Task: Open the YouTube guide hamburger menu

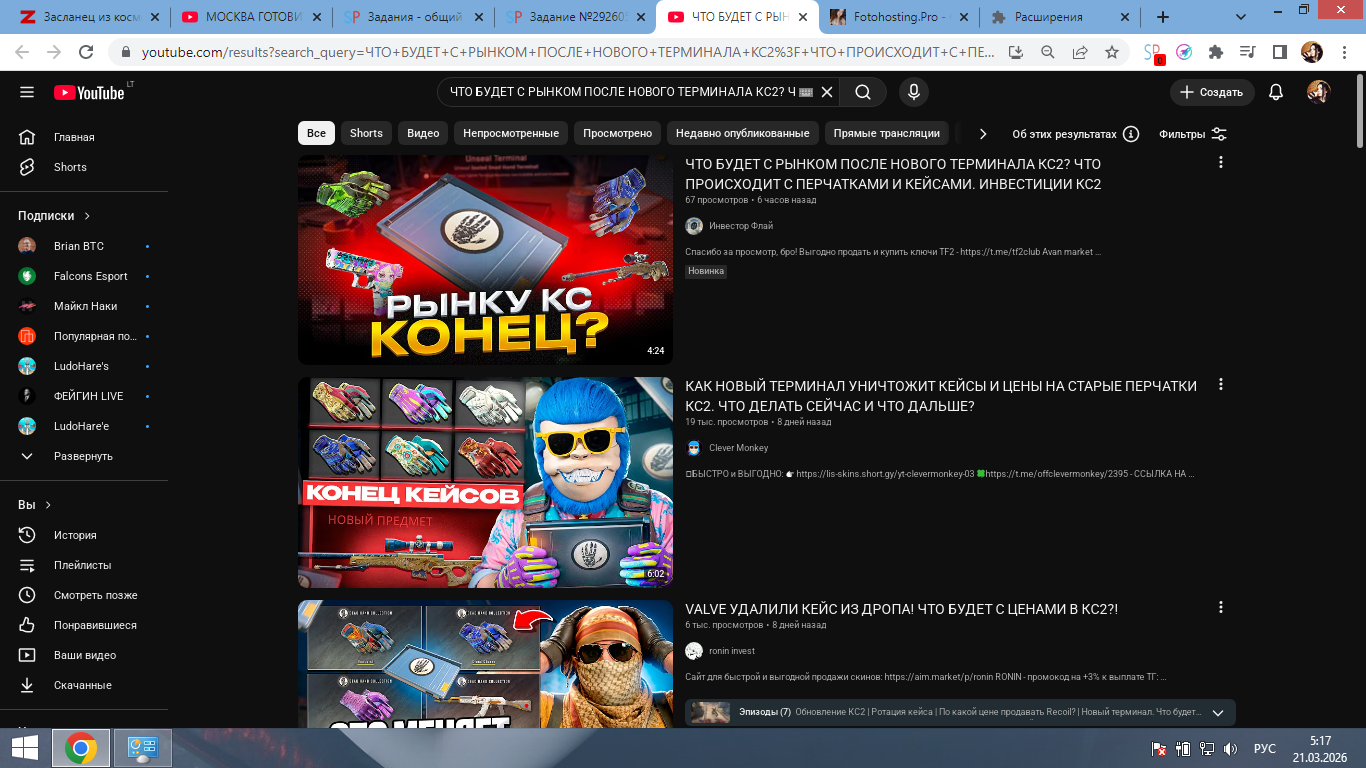Action: pyautogui.click(x=27, y=92)
